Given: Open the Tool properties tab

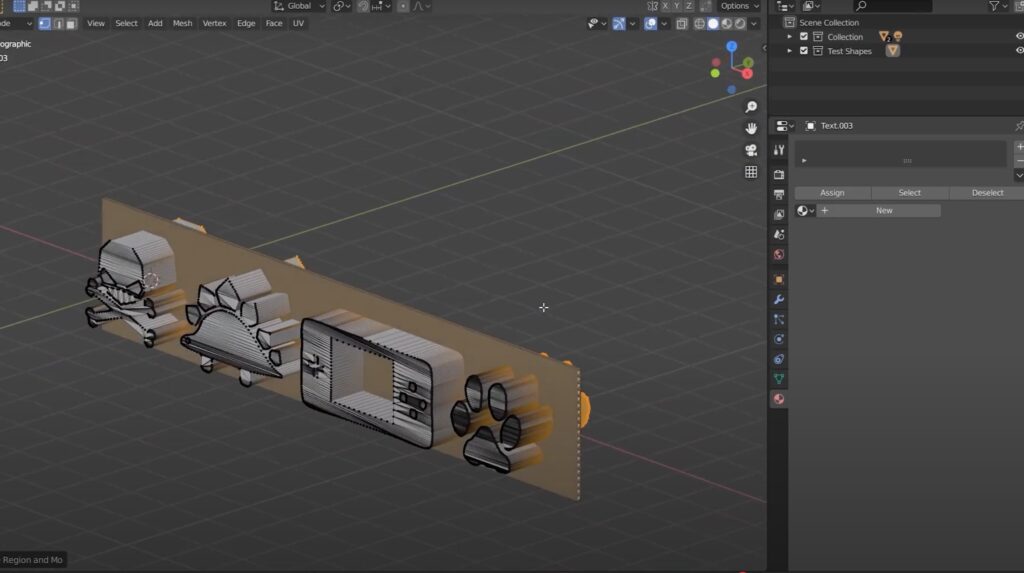Looking at the screenshot, I should pyautogui.click(x=778, y=150).
